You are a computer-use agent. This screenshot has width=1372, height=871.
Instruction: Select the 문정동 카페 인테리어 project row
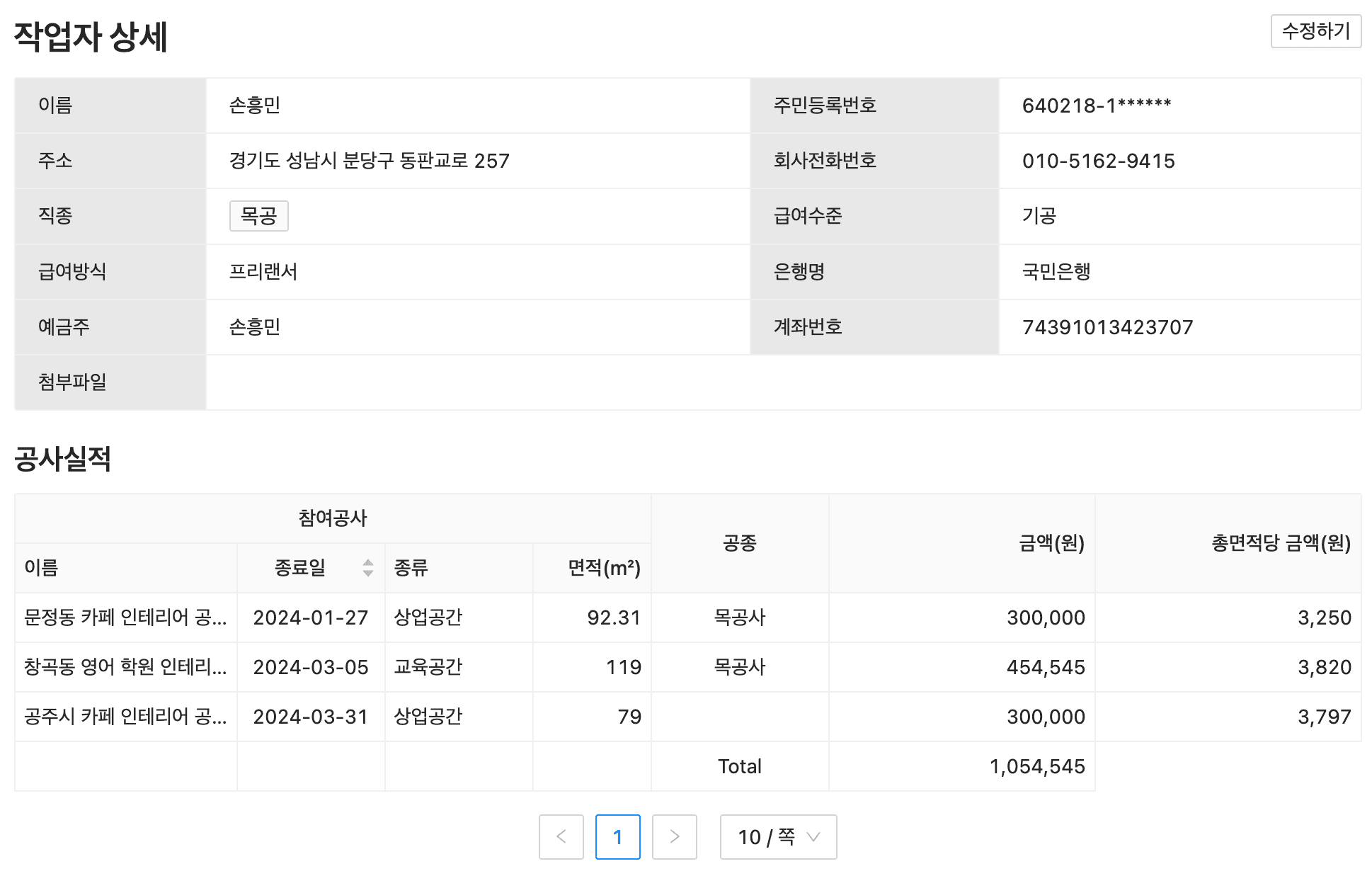pos(125,617)
